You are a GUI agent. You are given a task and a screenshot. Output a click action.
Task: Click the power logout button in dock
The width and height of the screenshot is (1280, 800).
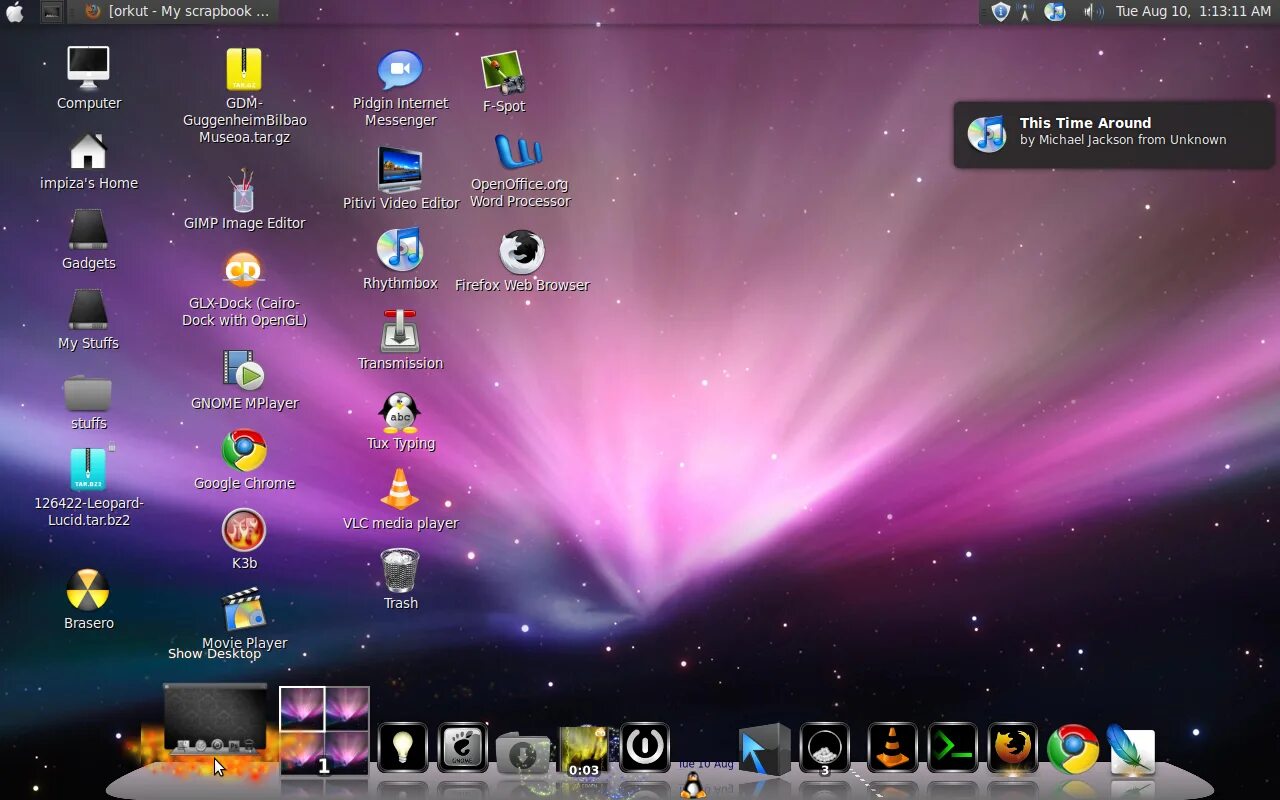coord(645,747)
